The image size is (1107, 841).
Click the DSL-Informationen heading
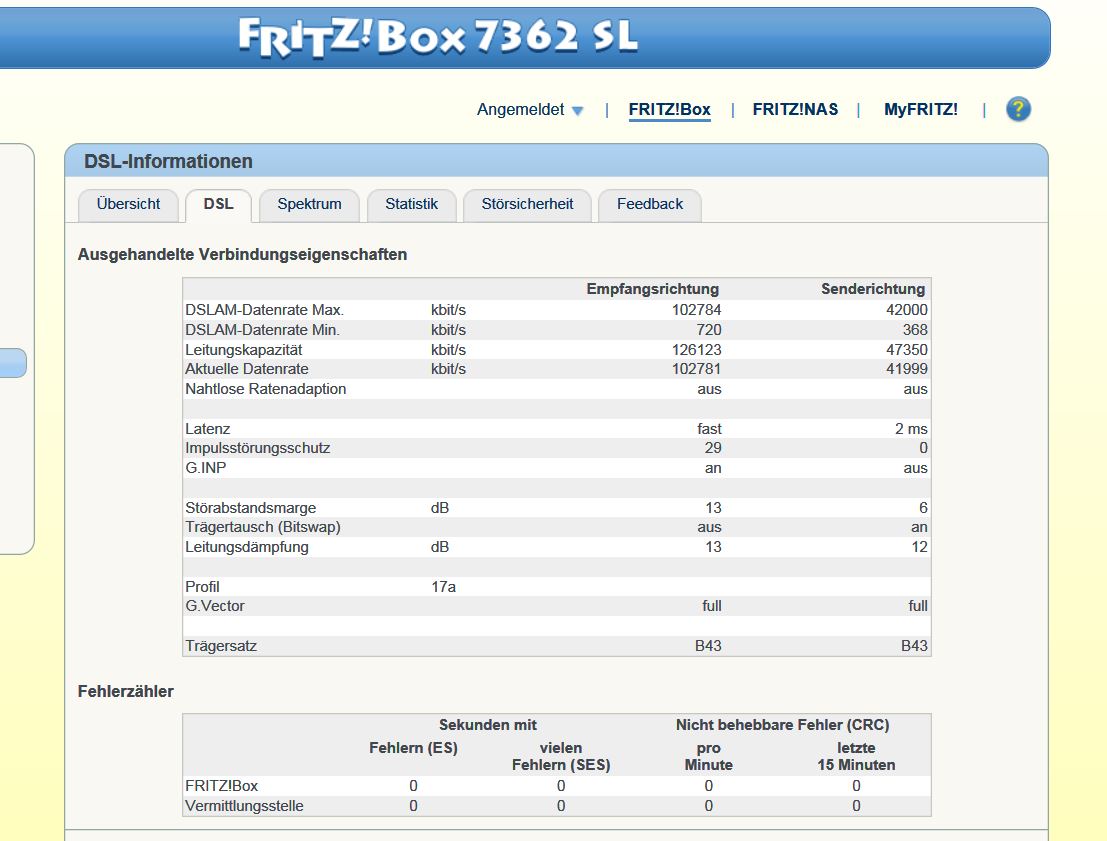pos(168,162)
